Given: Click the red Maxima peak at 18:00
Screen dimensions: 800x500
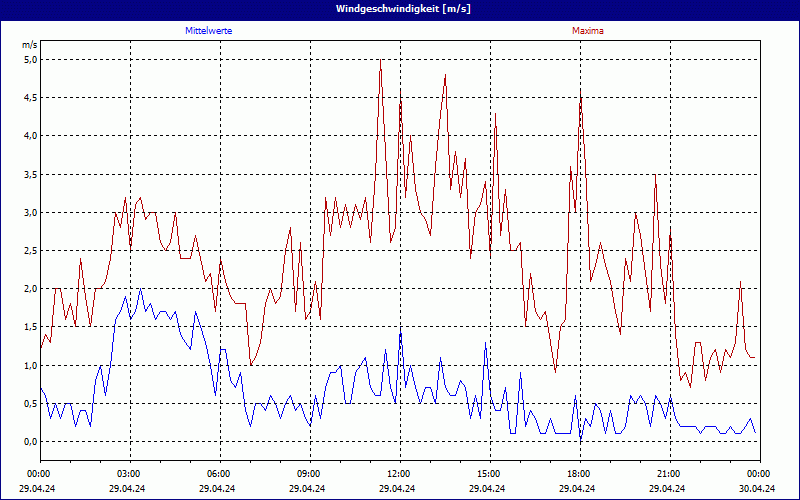Looking at the screenshot, I should [580, 91].
